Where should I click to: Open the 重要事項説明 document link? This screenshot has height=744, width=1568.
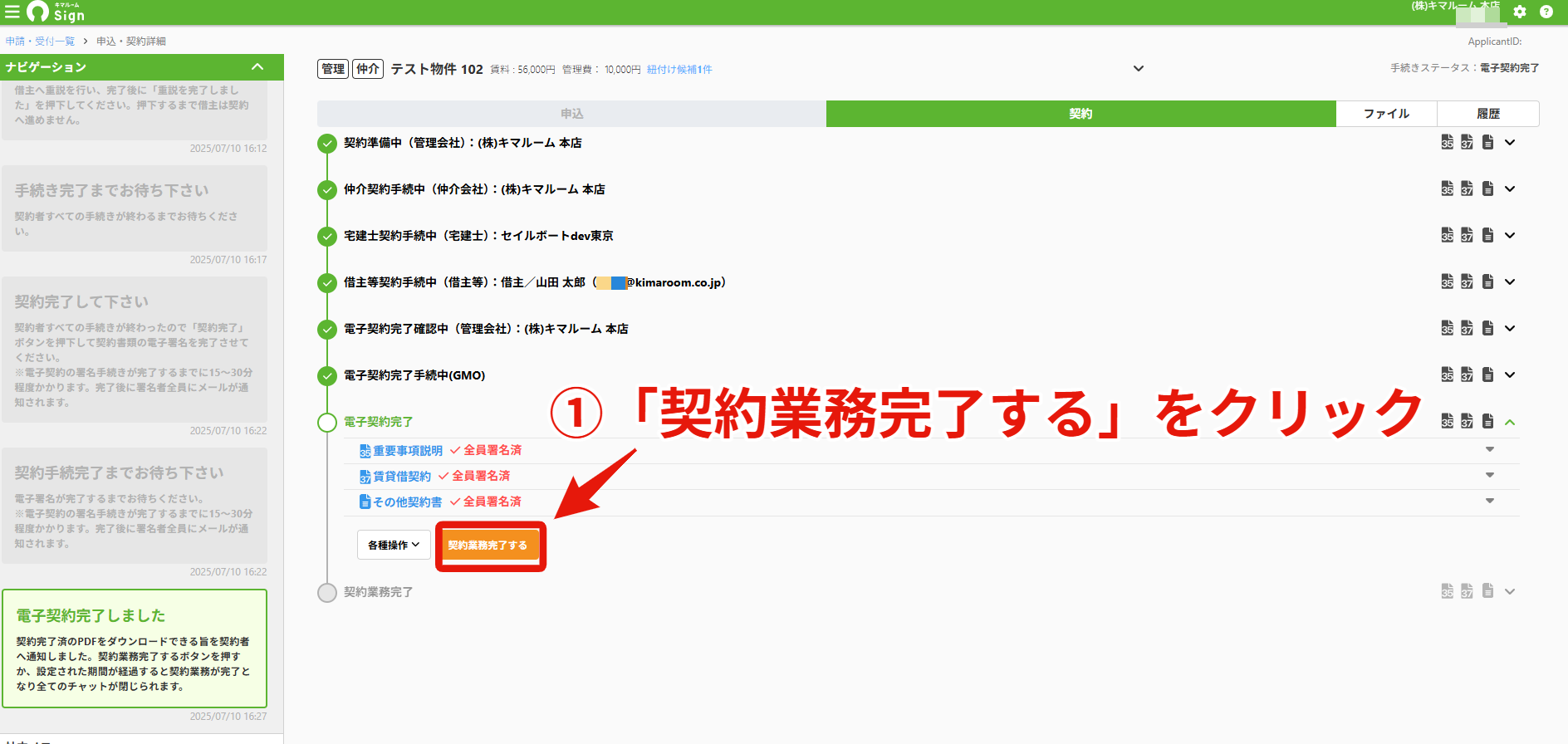point(407,451)
